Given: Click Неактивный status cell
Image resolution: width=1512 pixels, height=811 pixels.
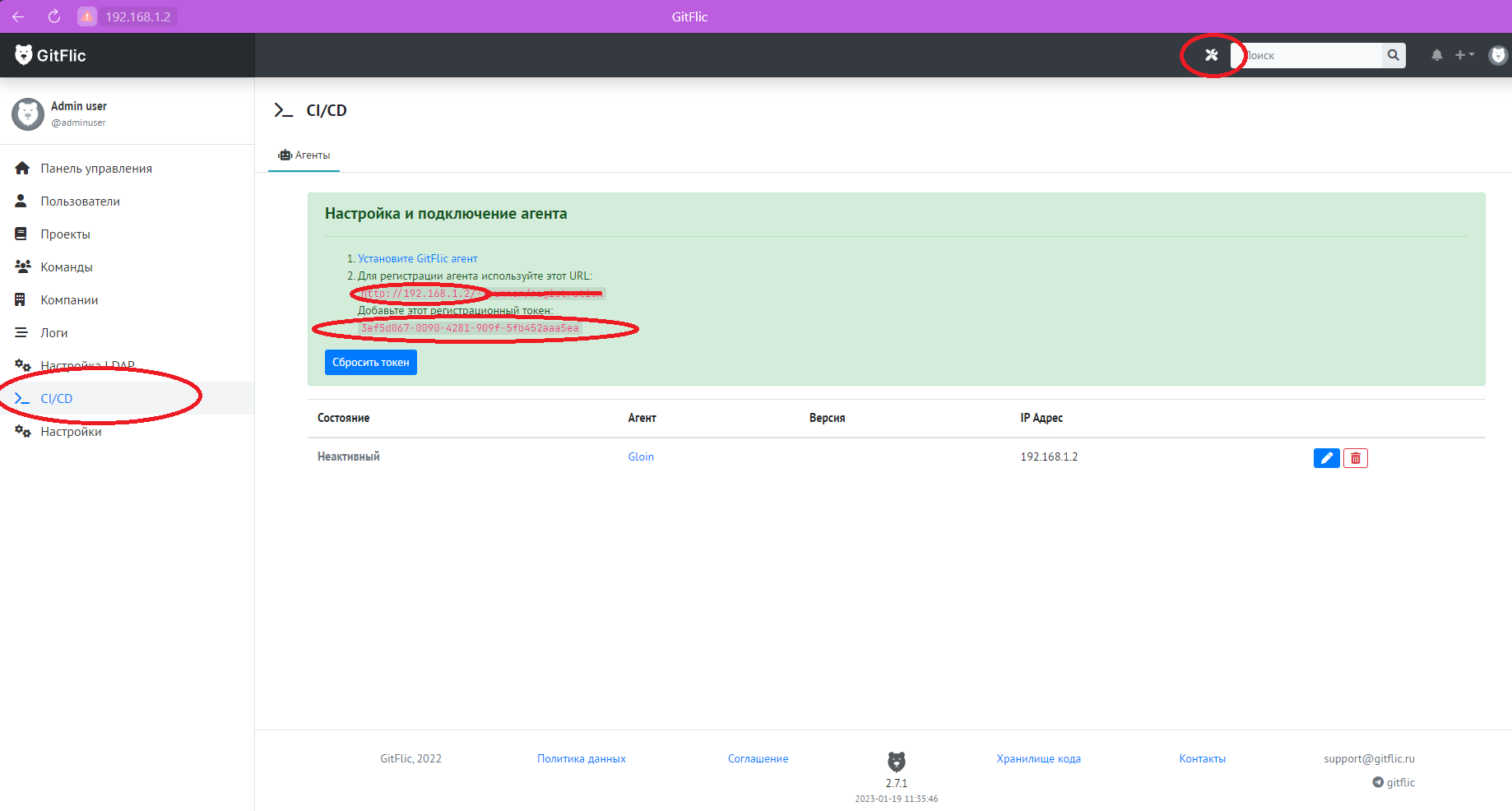Looking at the screenshot, I should (x=348, y=456).
